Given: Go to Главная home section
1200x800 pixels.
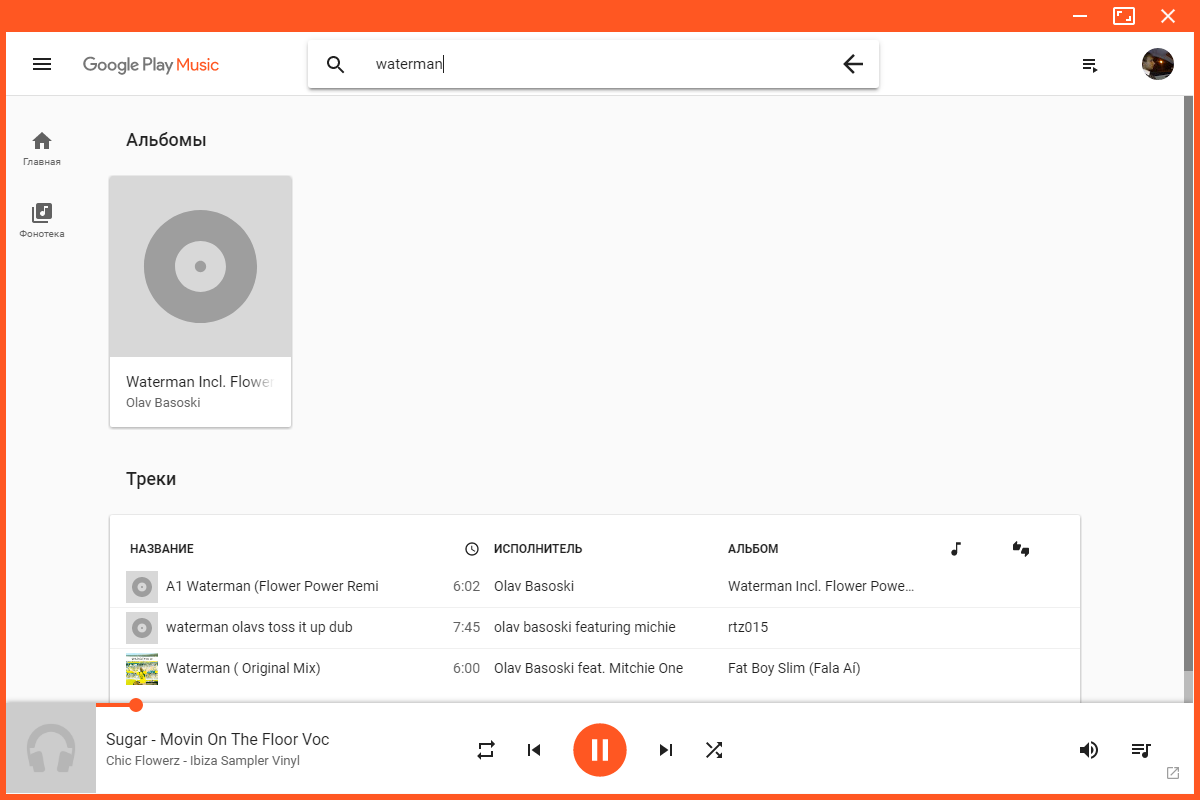Looking at the screenshot, I should tap(42, 148).
